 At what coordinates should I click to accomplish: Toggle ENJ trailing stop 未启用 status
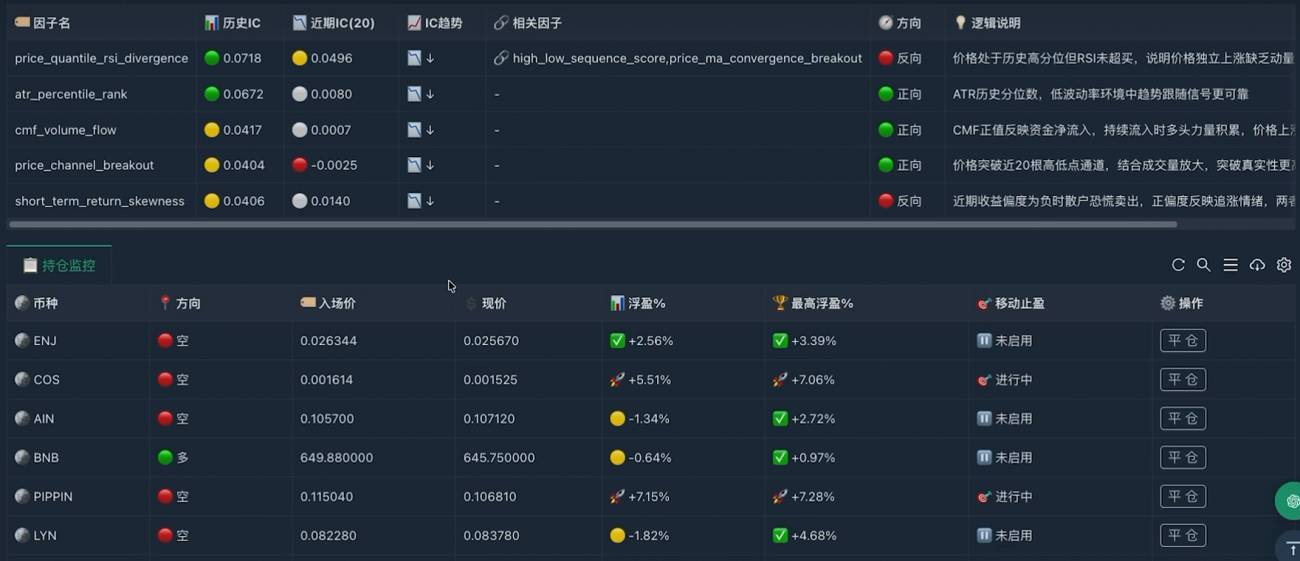coord(1004,341)
